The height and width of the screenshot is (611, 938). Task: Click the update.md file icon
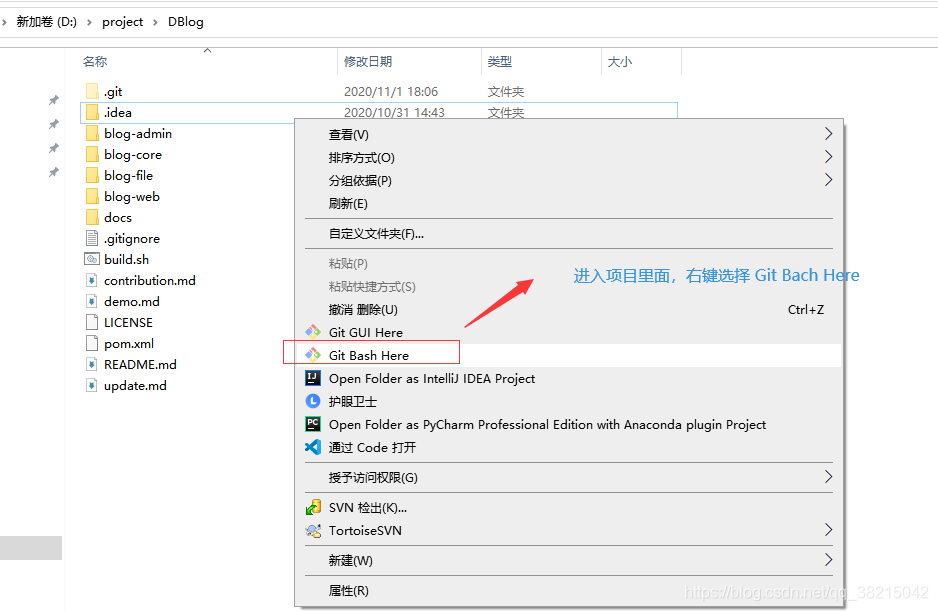[x=92, y=385]
